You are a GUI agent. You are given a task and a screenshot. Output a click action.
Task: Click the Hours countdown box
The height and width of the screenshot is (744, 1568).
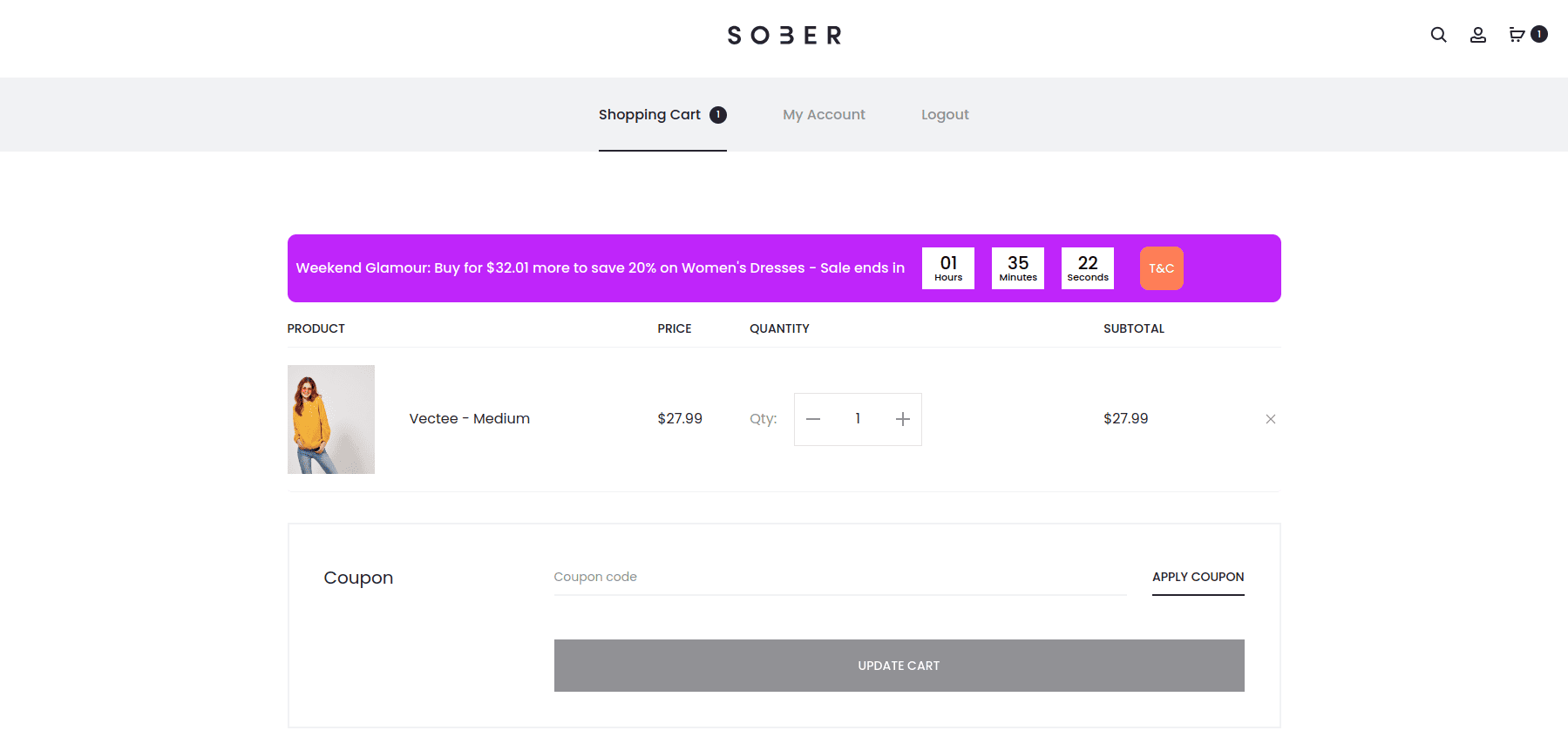click(948, 268)
